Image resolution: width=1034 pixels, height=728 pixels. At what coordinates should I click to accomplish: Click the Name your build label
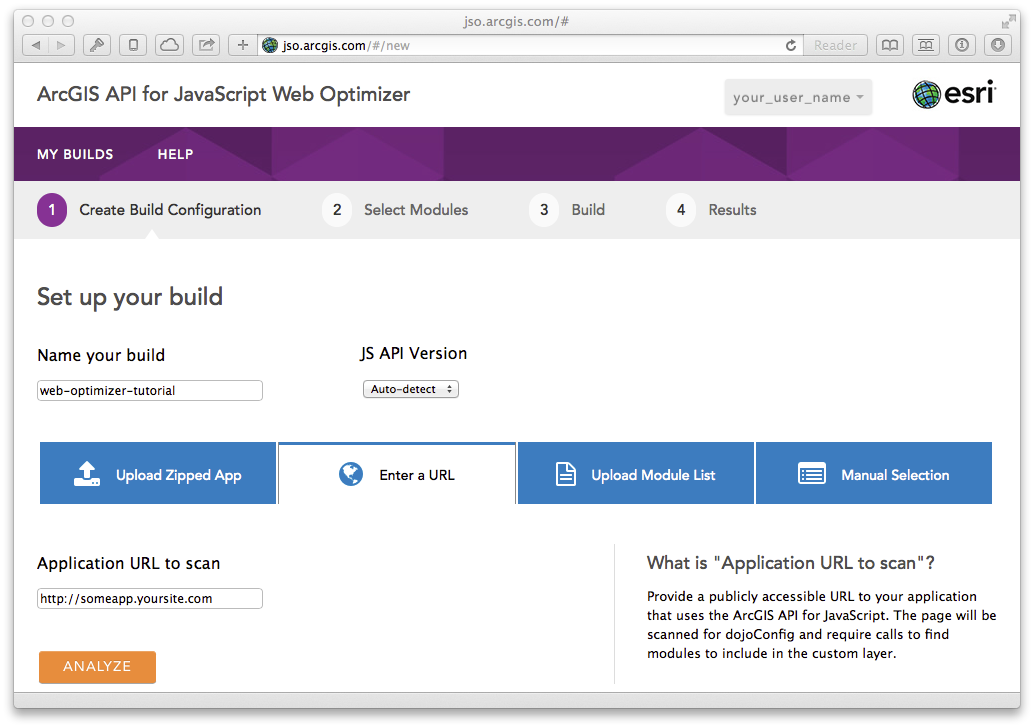pyautogui.click(x=101, y=355)
